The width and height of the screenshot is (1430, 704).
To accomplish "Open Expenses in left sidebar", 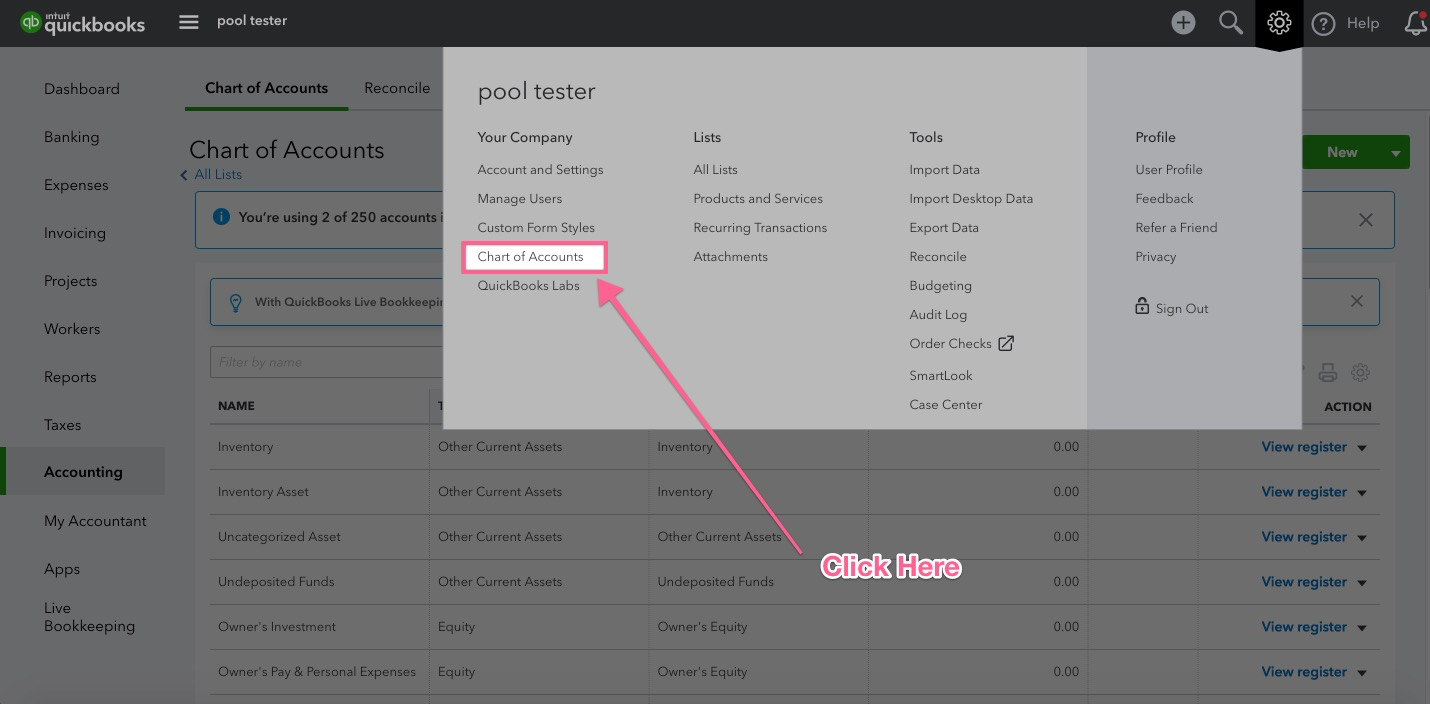I will [76, 185].
